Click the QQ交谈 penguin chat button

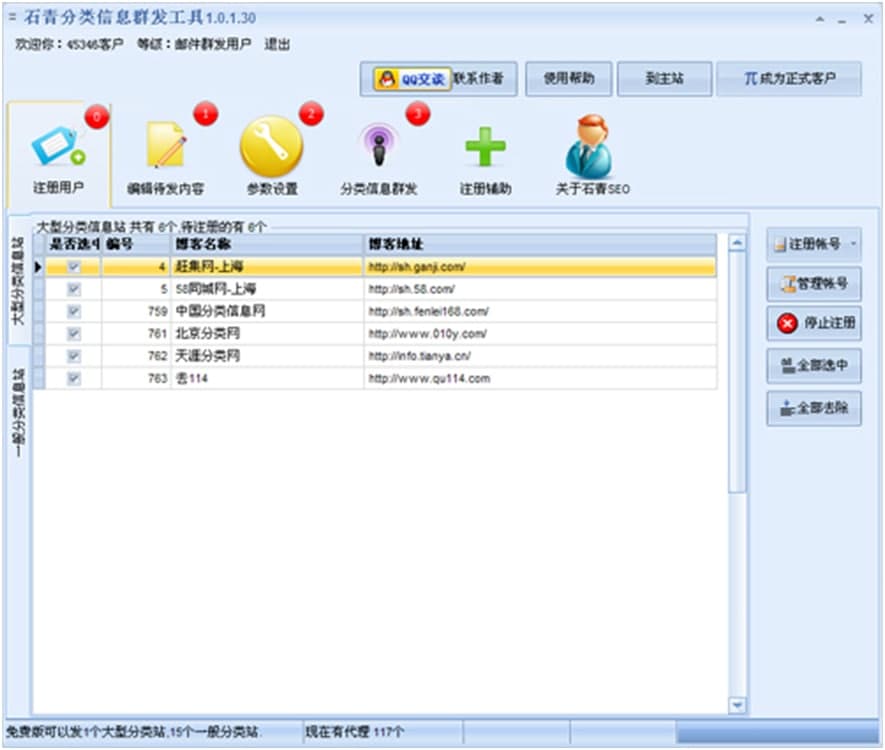tap(413, 79)
